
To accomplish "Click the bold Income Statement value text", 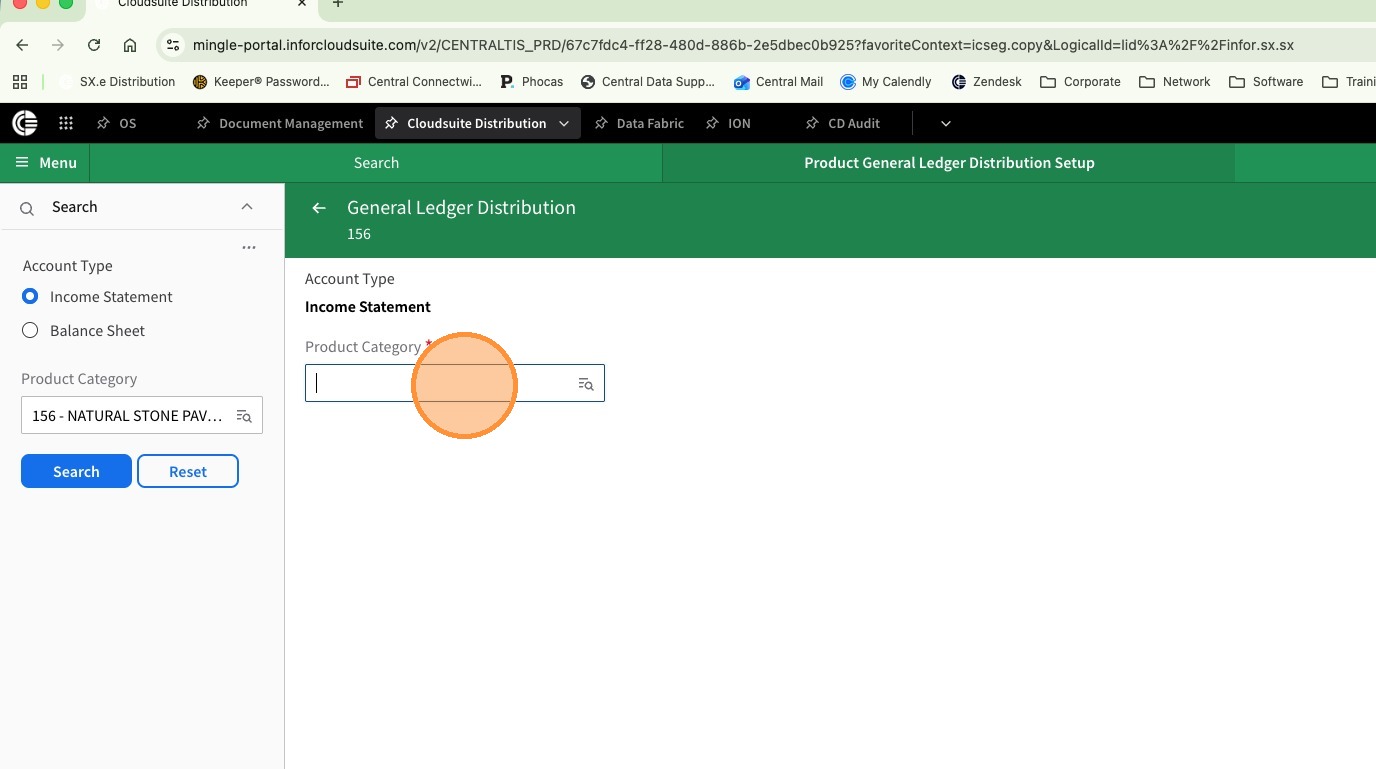I will 368,307.
